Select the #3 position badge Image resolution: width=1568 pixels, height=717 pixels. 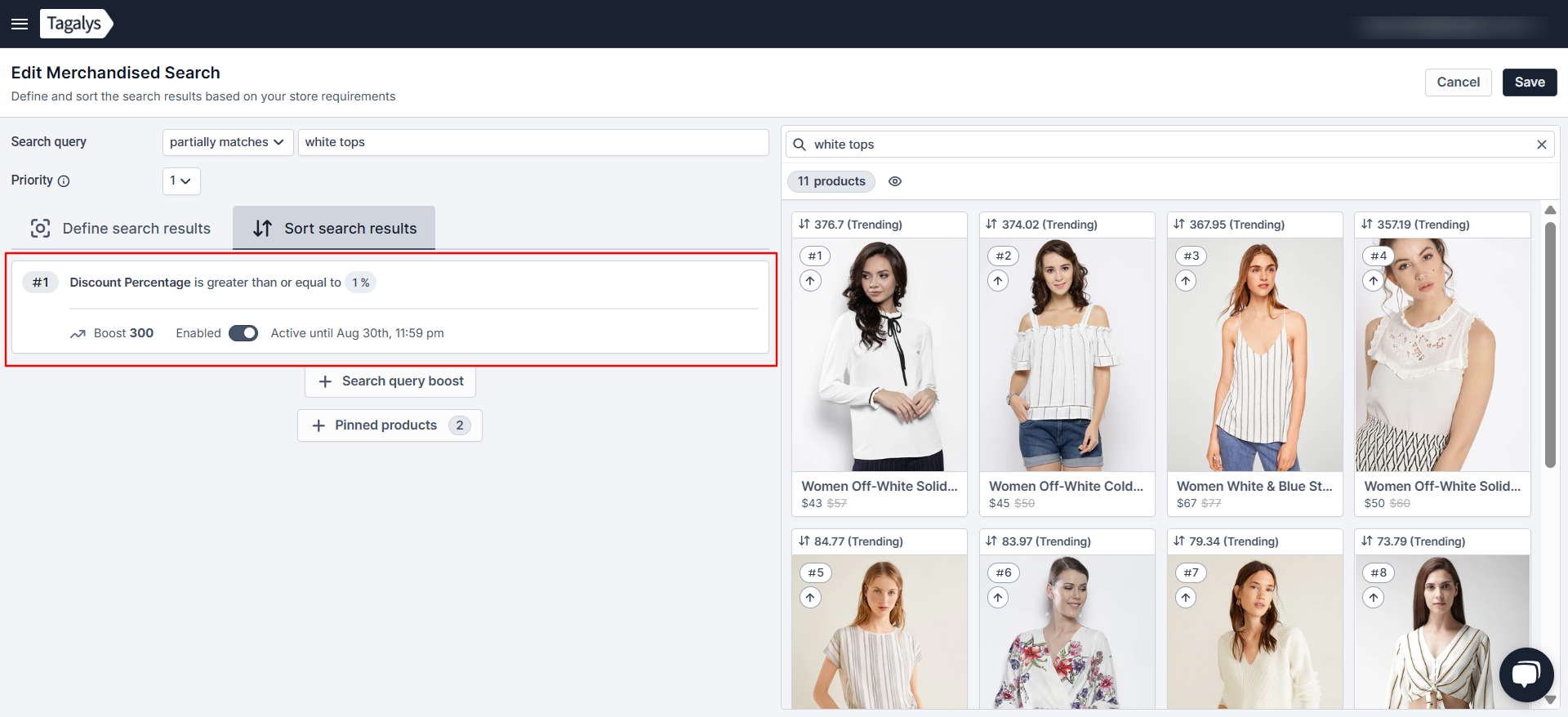[x=1192, y=256]
